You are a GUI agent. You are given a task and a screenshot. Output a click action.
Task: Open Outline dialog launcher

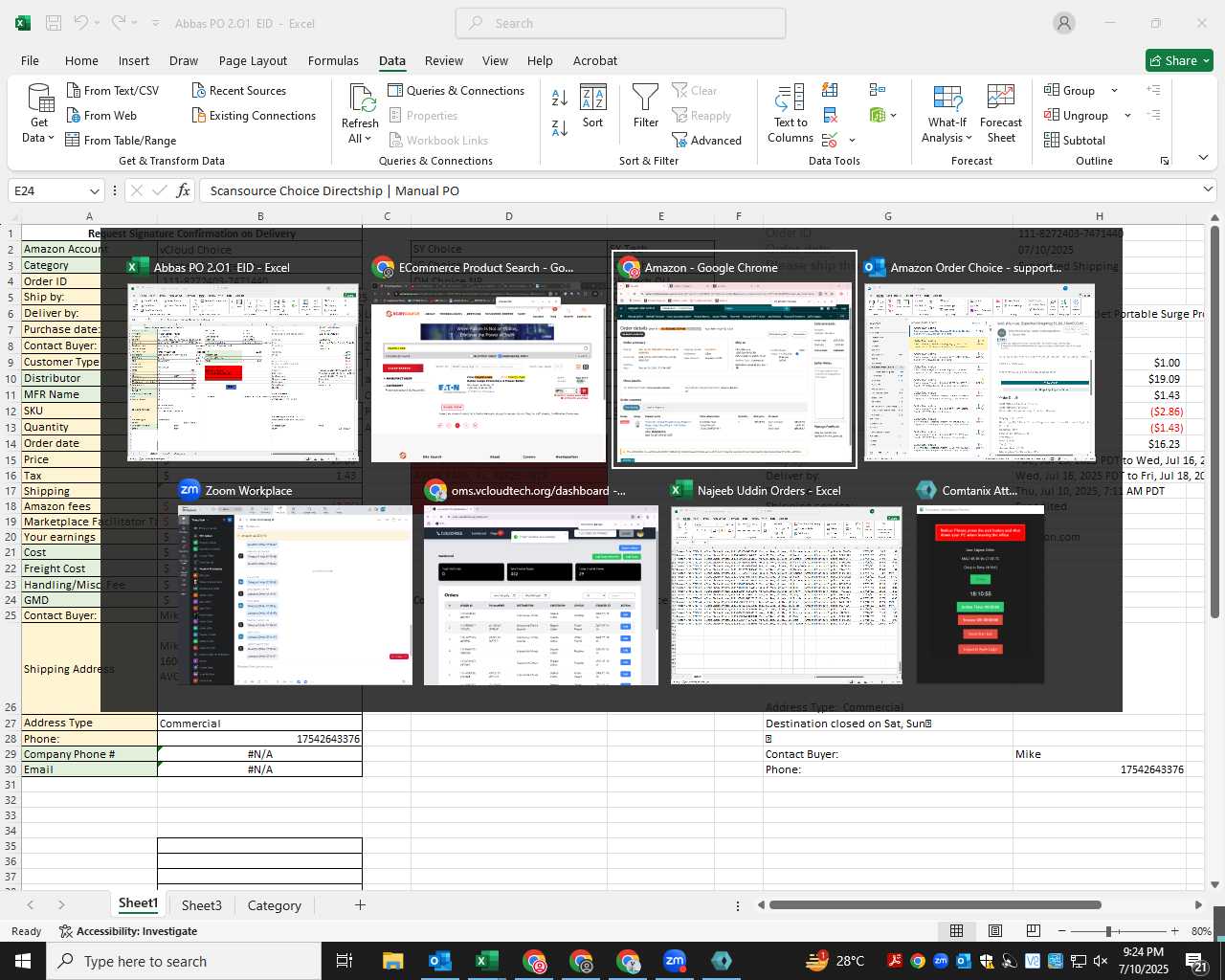point(1165,161)
